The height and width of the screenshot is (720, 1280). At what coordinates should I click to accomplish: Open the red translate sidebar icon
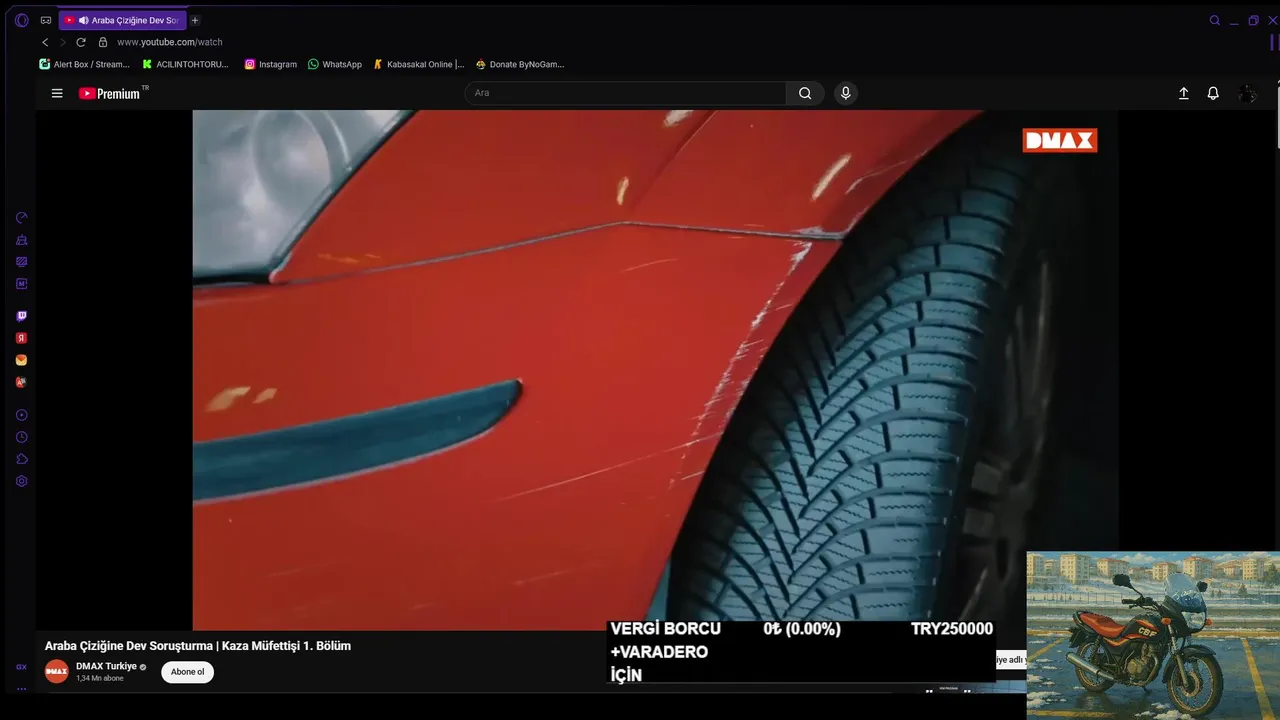[x=21, y=382]
